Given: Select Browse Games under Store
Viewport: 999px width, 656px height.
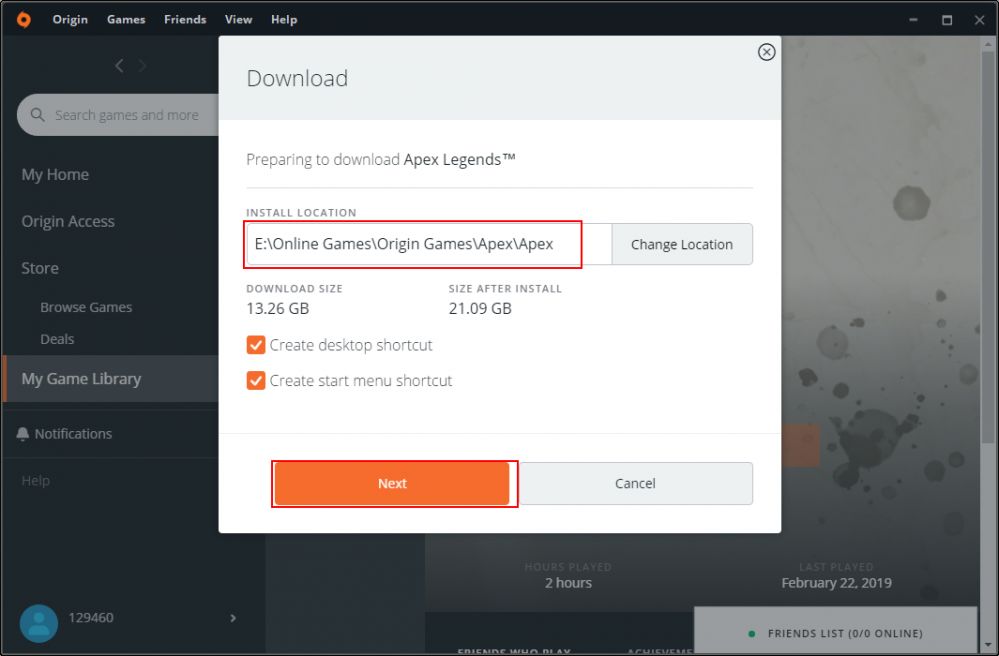Looking at the screenshot, I should point(86,307).
